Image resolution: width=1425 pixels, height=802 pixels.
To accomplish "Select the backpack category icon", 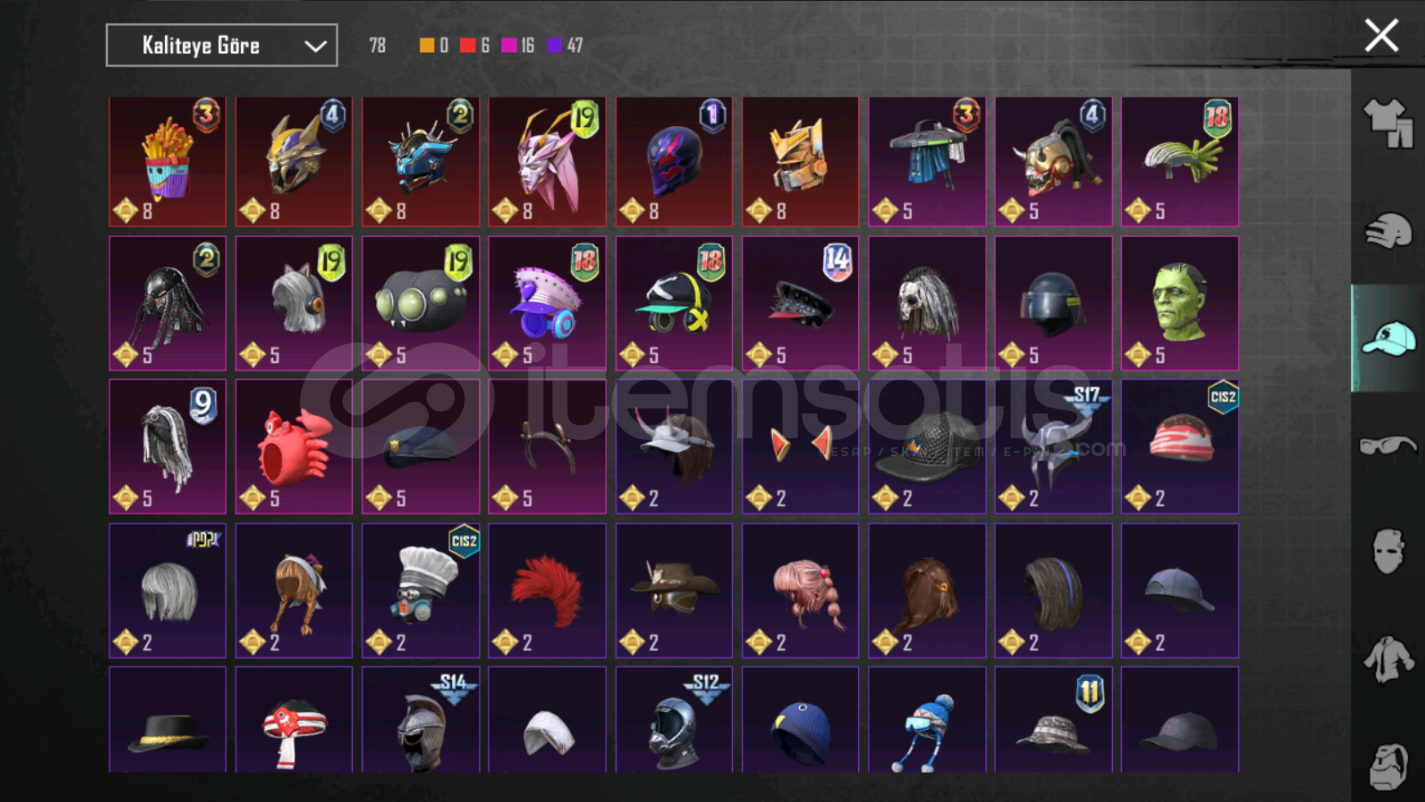I will (x=1389, y=767).
